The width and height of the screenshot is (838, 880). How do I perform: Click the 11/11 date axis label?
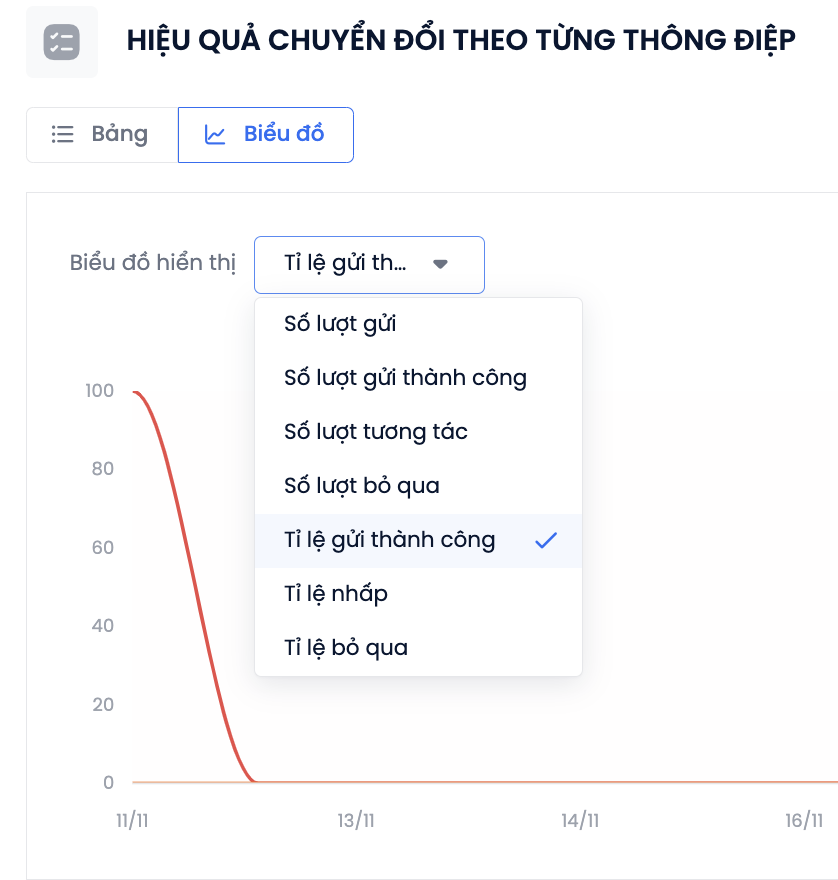point(132,821)
